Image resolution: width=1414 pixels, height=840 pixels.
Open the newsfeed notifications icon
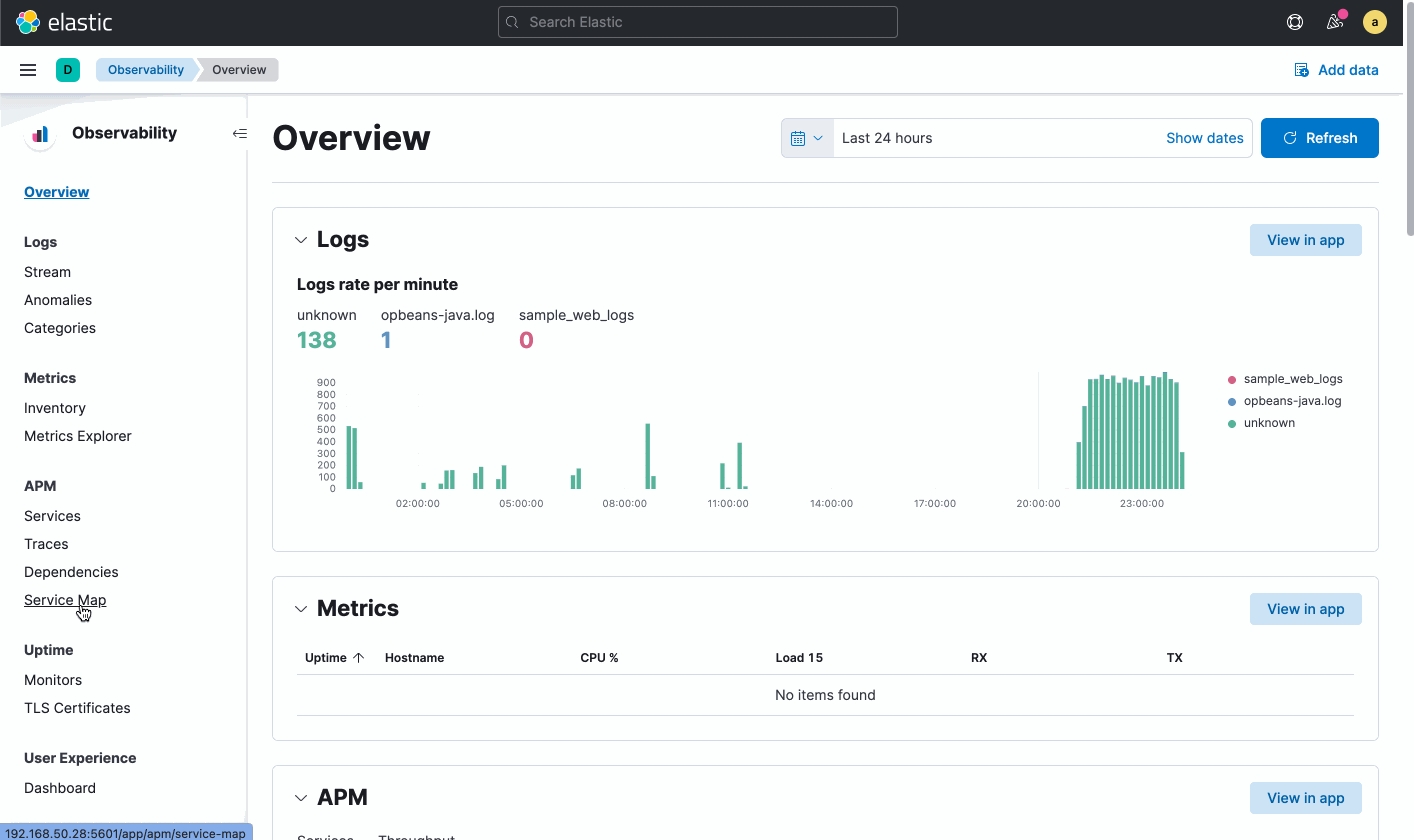[1335, 22]
